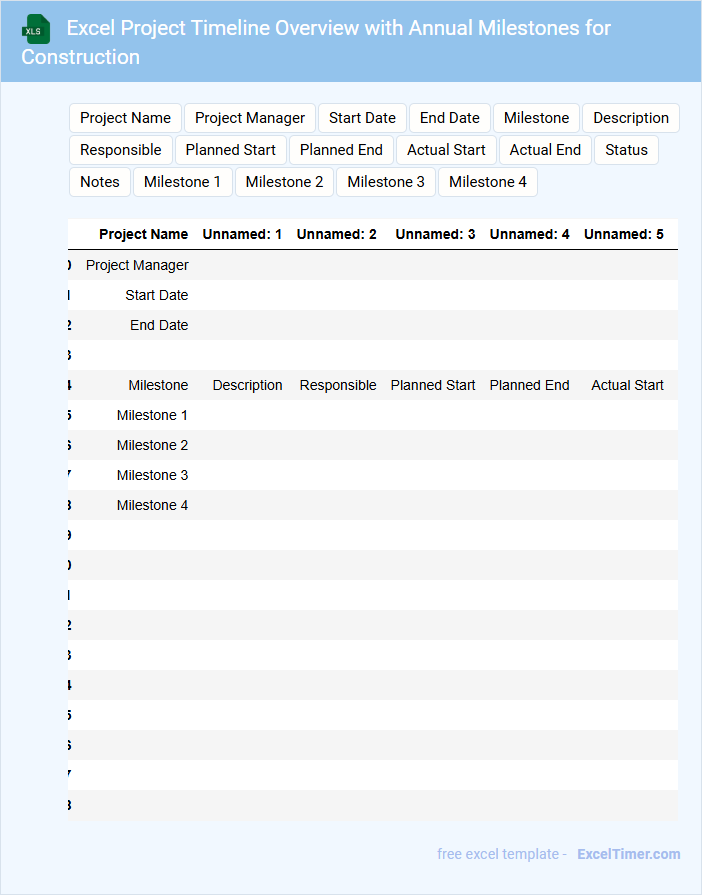The image size is (702, 895).
Task: Click the Start Date tag
Action: click(x=362, y=118)
